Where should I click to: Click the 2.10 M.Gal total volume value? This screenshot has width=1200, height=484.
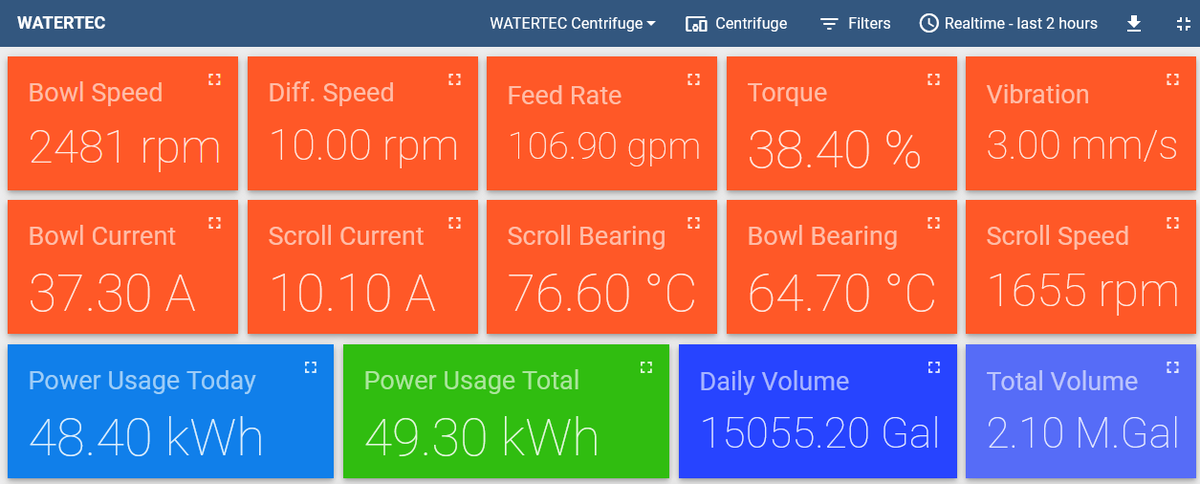[x=1083, y=434]
